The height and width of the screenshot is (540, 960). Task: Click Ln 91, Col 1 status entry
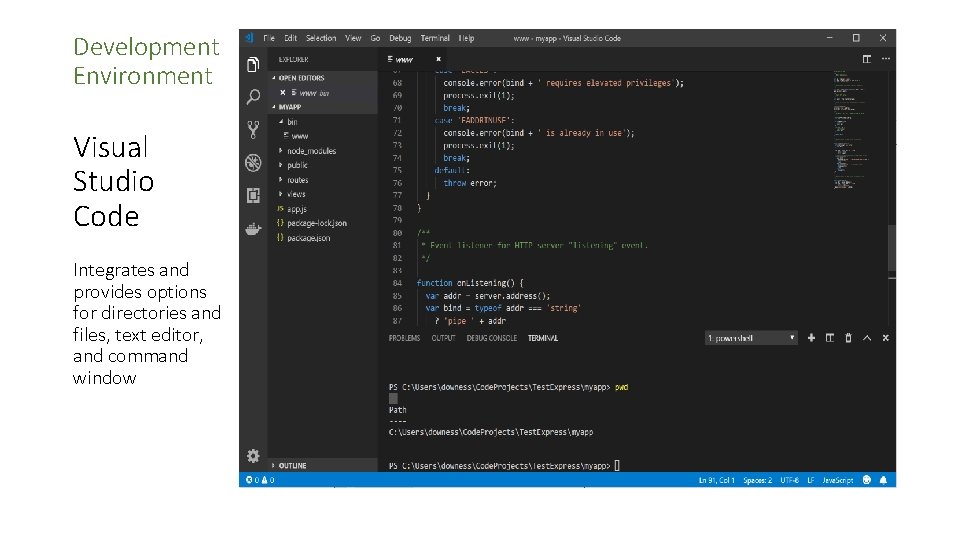[716, 480]
